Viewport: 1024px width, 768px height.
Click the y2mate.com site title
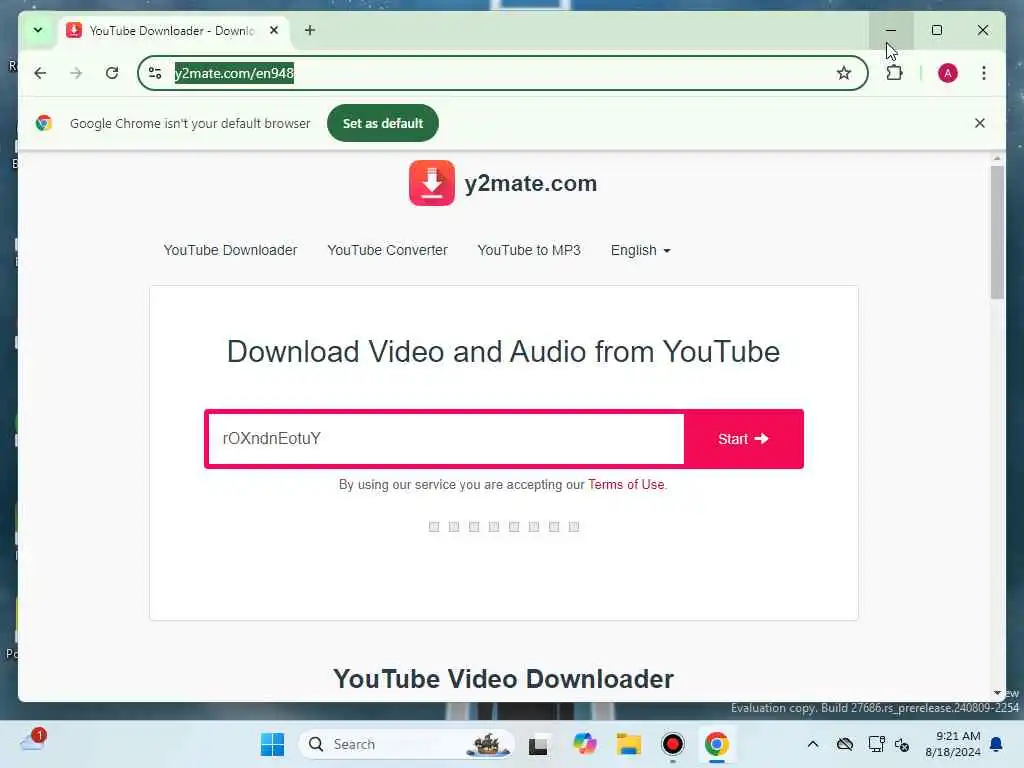pos(530,184)
